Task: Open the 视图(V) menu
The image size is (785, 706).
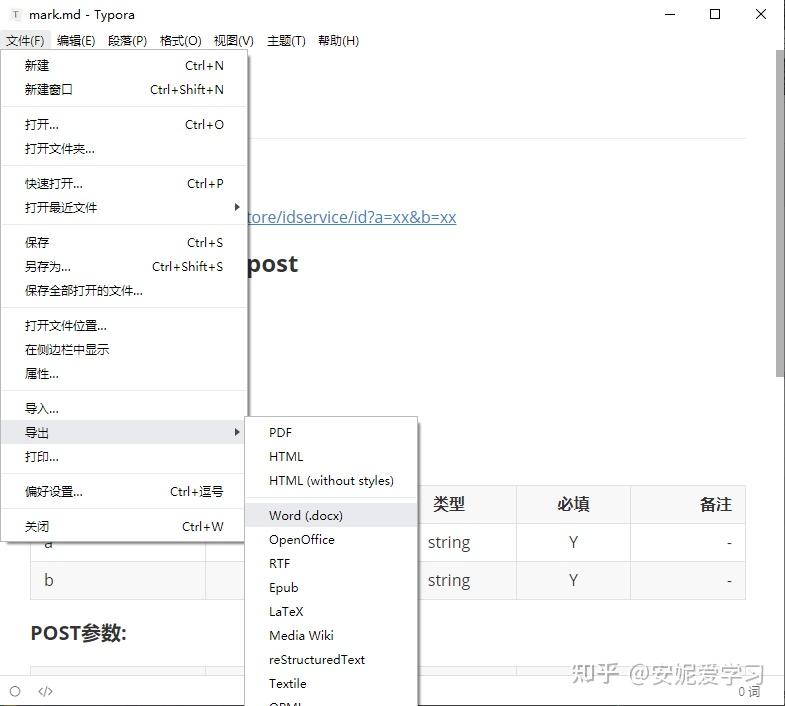Action: [234, 41]
